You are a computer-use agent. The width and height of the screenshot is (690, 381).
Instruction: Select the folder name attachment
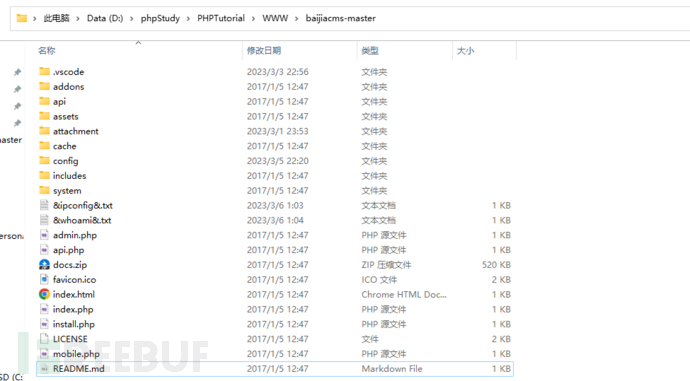(x=76, y=131)
